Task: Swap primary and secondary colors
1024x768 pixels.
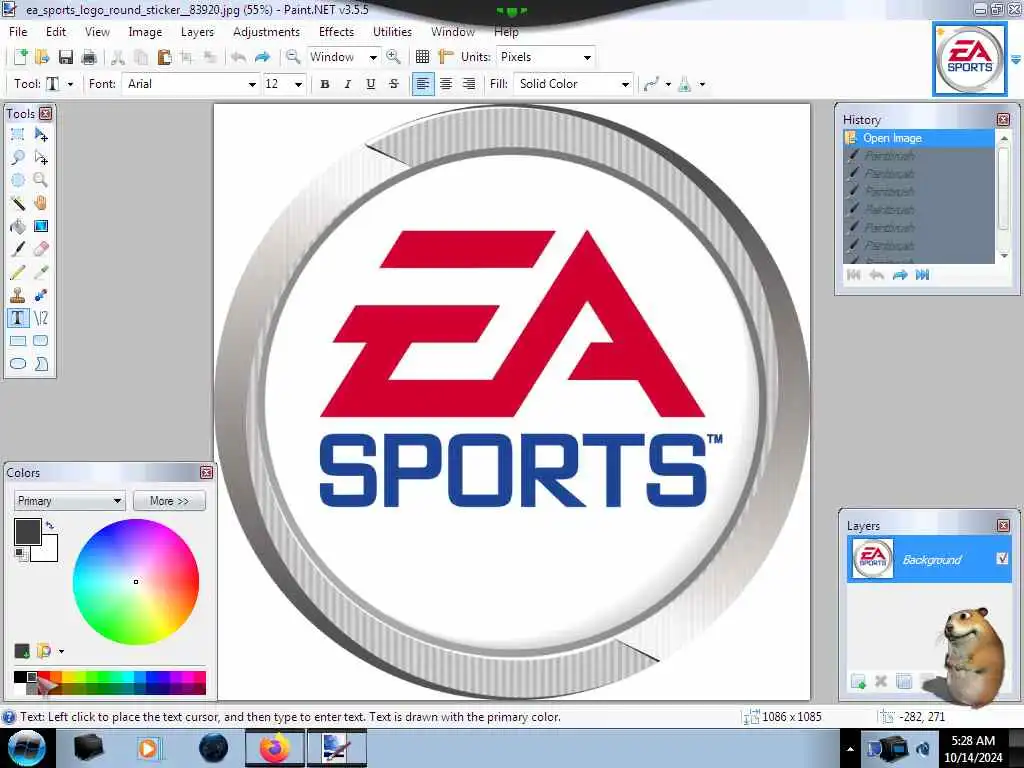Action: (50, 525)
